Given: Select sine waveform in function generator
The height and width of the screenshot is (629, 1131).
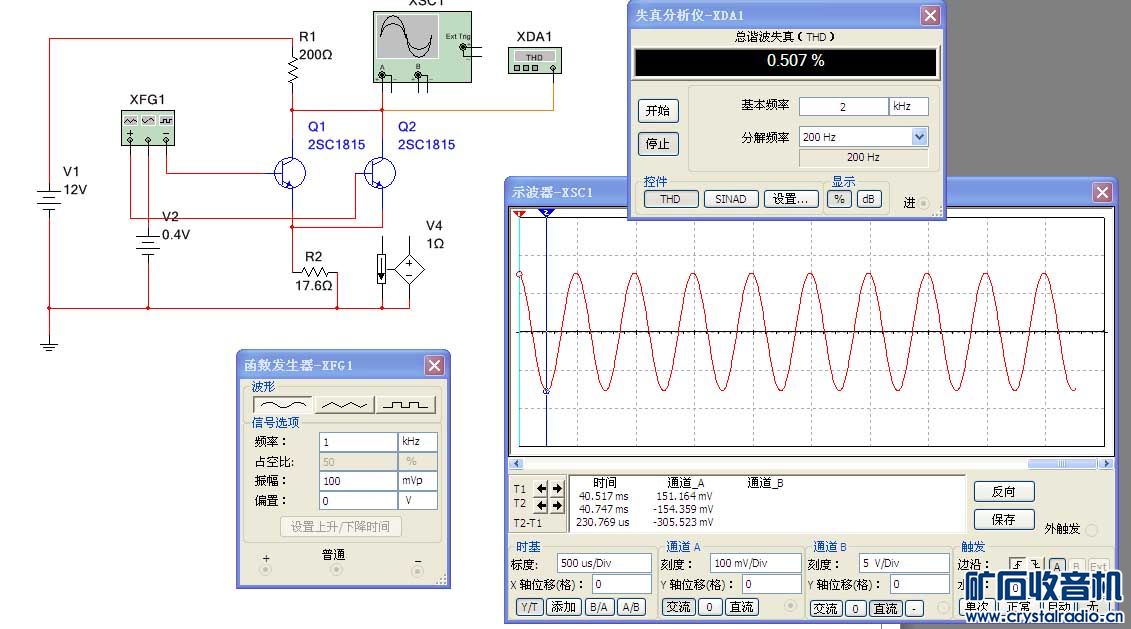Looking at the screenshot, I should tap(283, 405).
